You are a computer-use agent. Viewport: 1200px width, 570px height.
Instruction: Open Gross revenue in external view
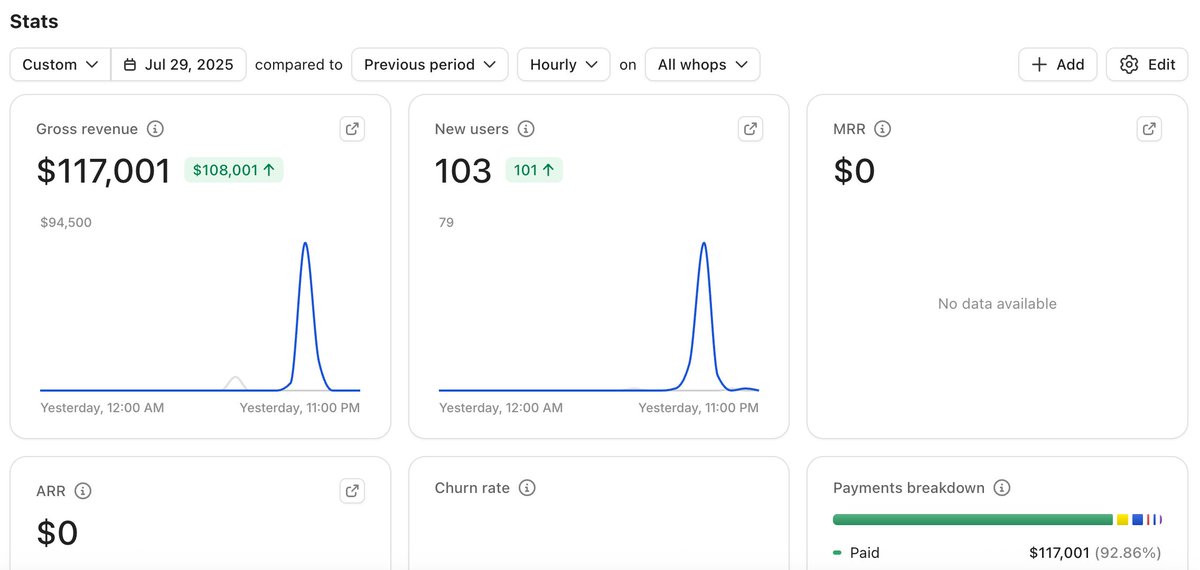(352, 129)
